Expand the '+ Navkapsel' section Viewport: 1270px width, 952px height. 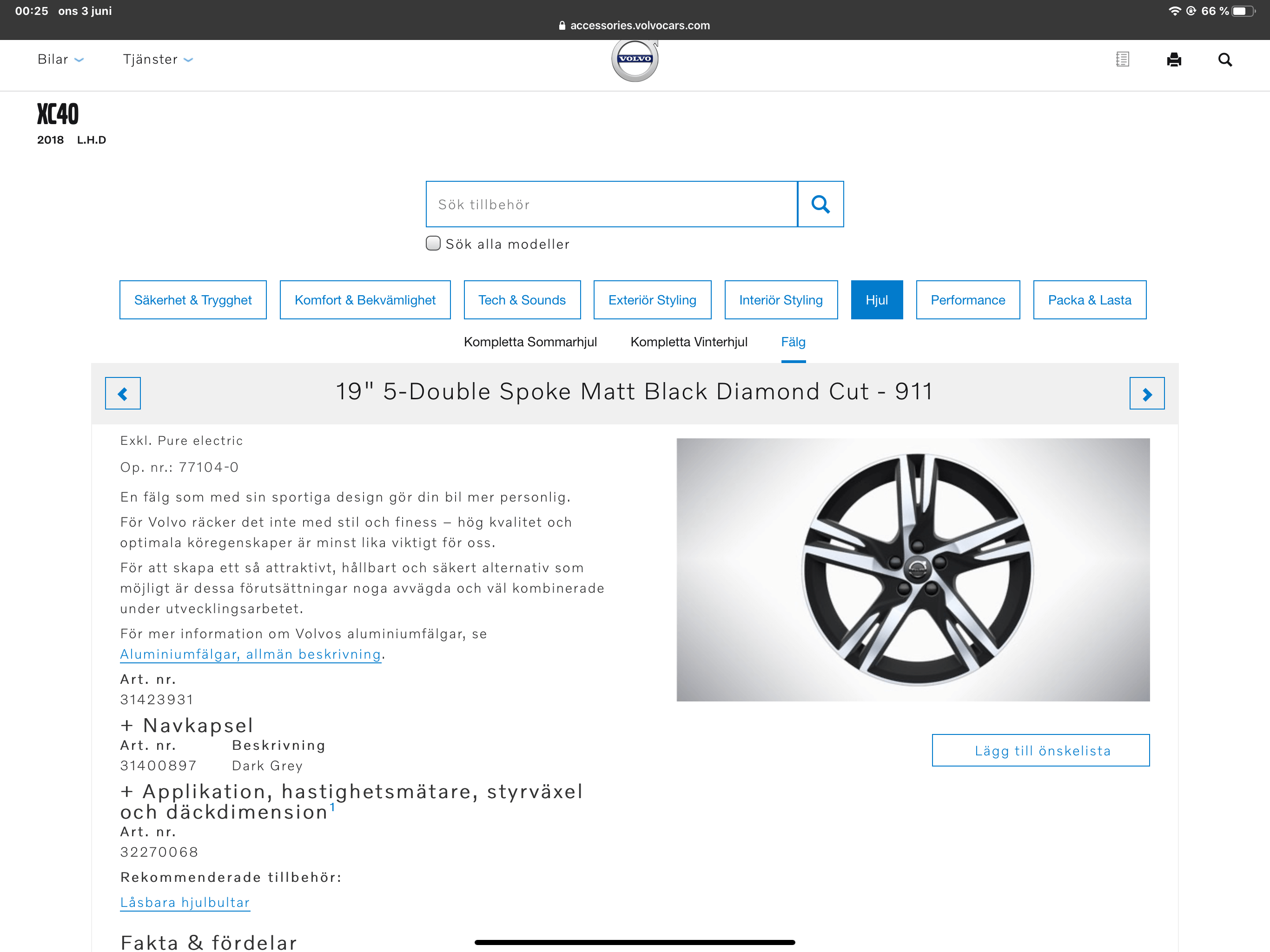(x=186, y=725)
